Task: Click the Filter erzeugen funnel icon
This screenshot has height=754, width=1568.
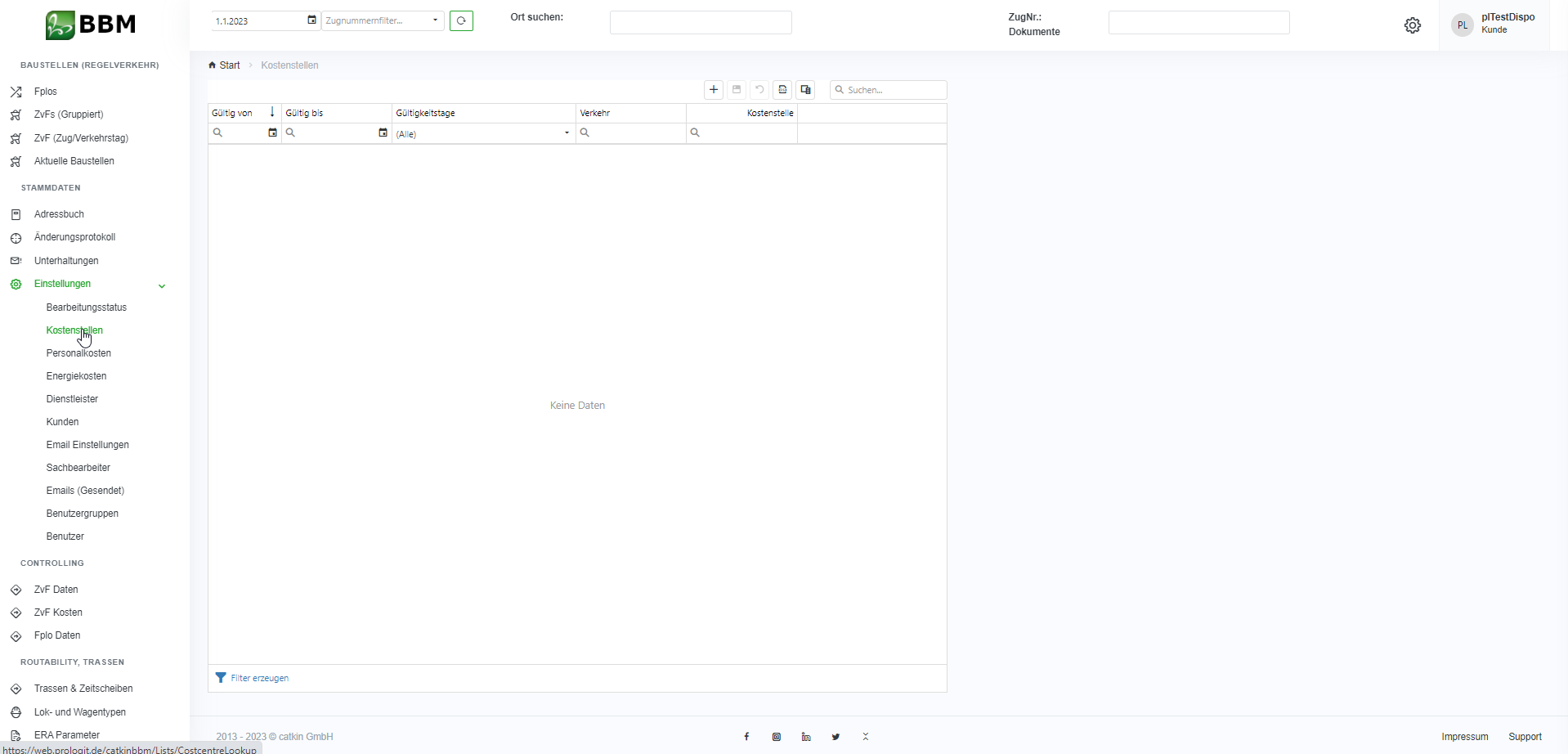Action: point(221,678)
